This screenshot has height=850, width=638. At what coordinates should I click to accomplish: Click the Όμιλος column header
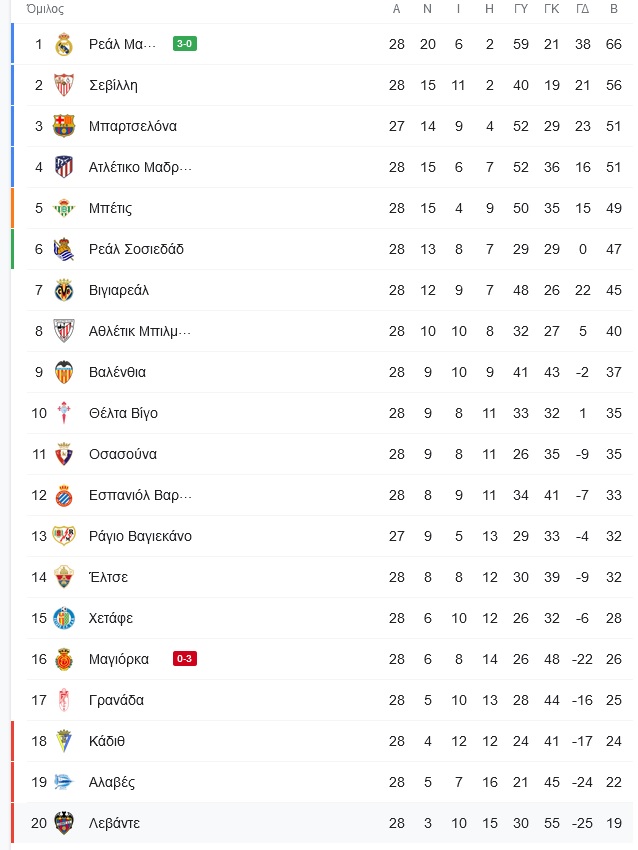click(45, 9)
